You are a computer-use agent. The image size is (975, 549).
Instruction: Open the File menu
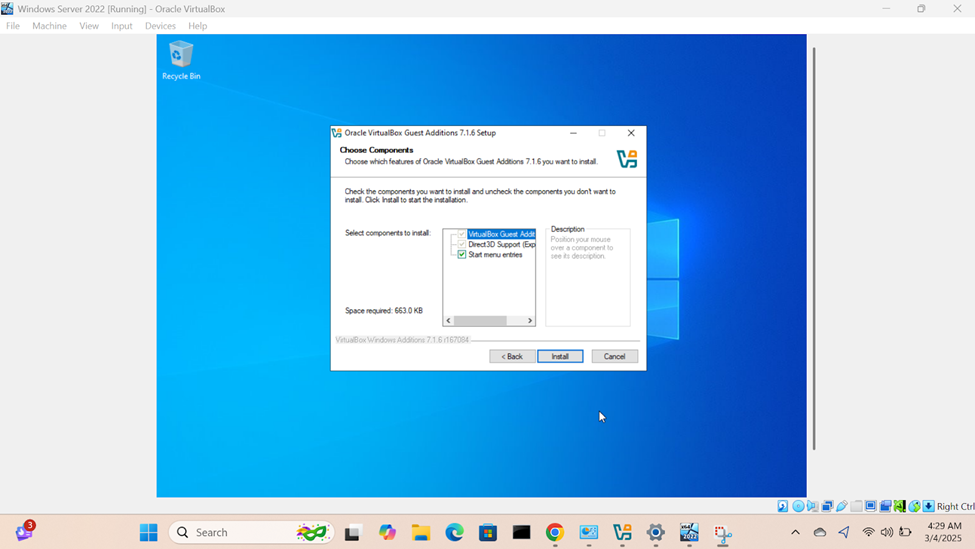click(x=13, y=25)
